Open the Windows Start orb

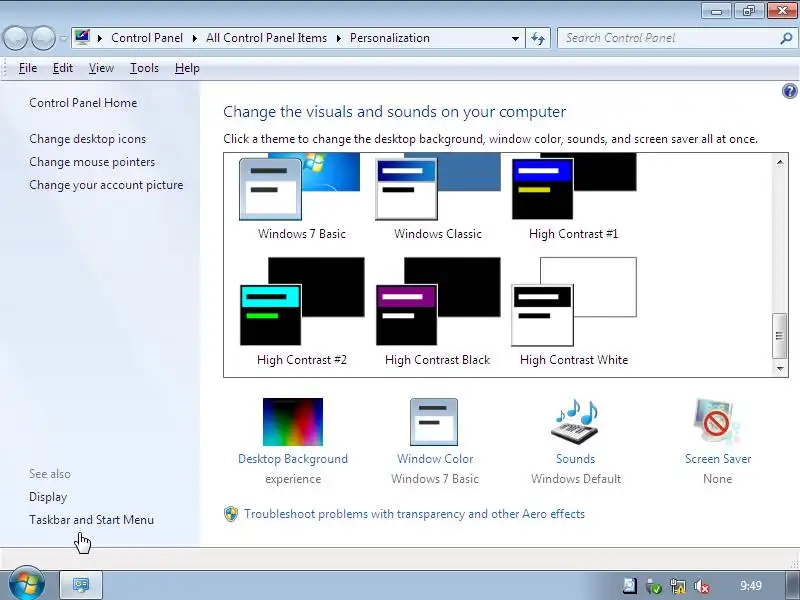(x=27, y=584)
